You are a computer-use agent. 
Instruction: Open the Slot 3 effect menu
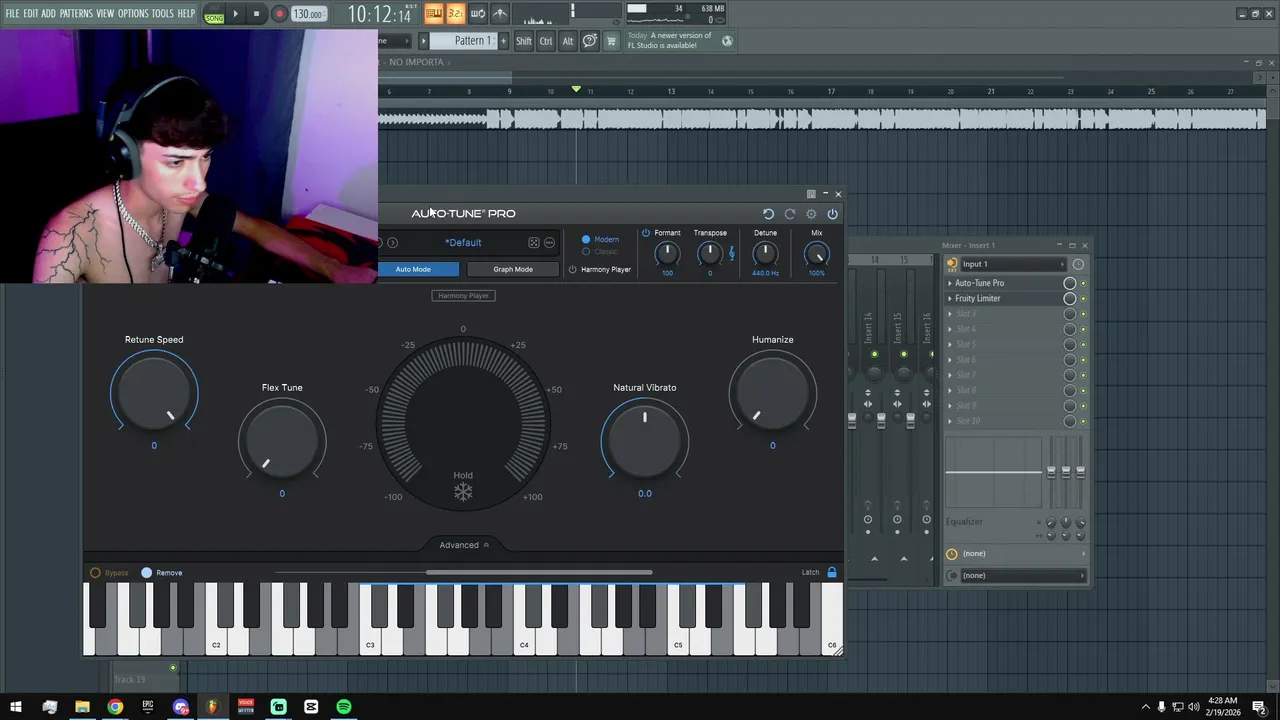click(950, 314)
